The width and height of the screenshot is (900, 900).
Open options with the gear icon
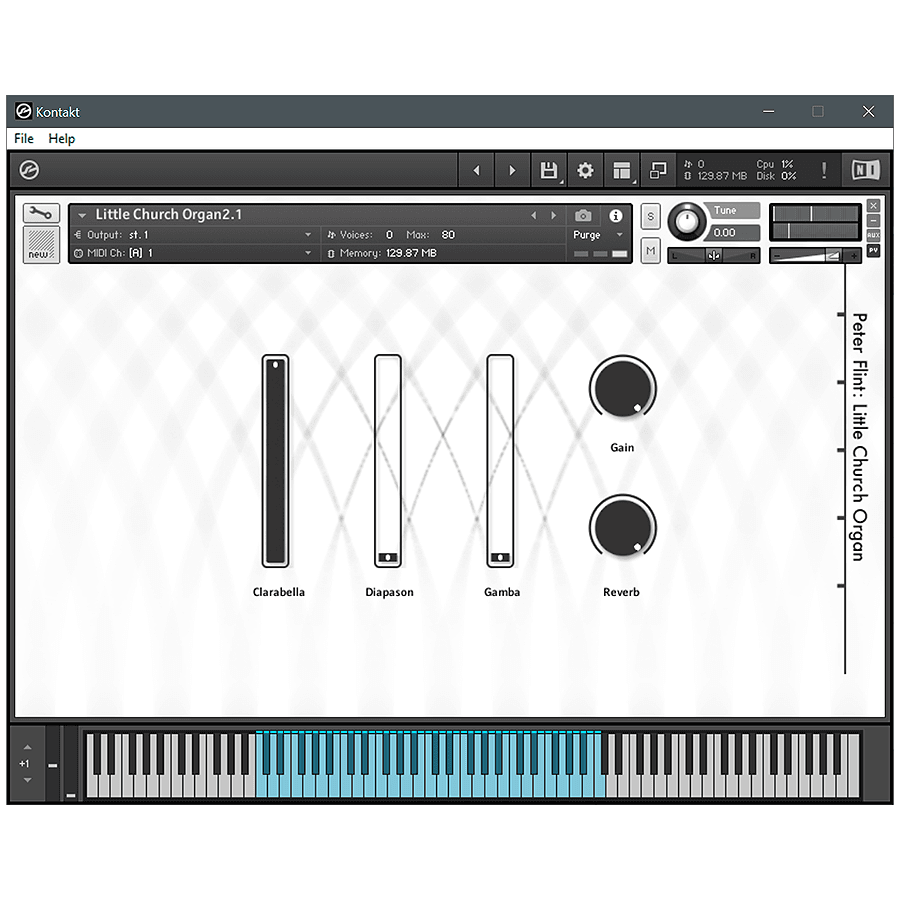585,170
